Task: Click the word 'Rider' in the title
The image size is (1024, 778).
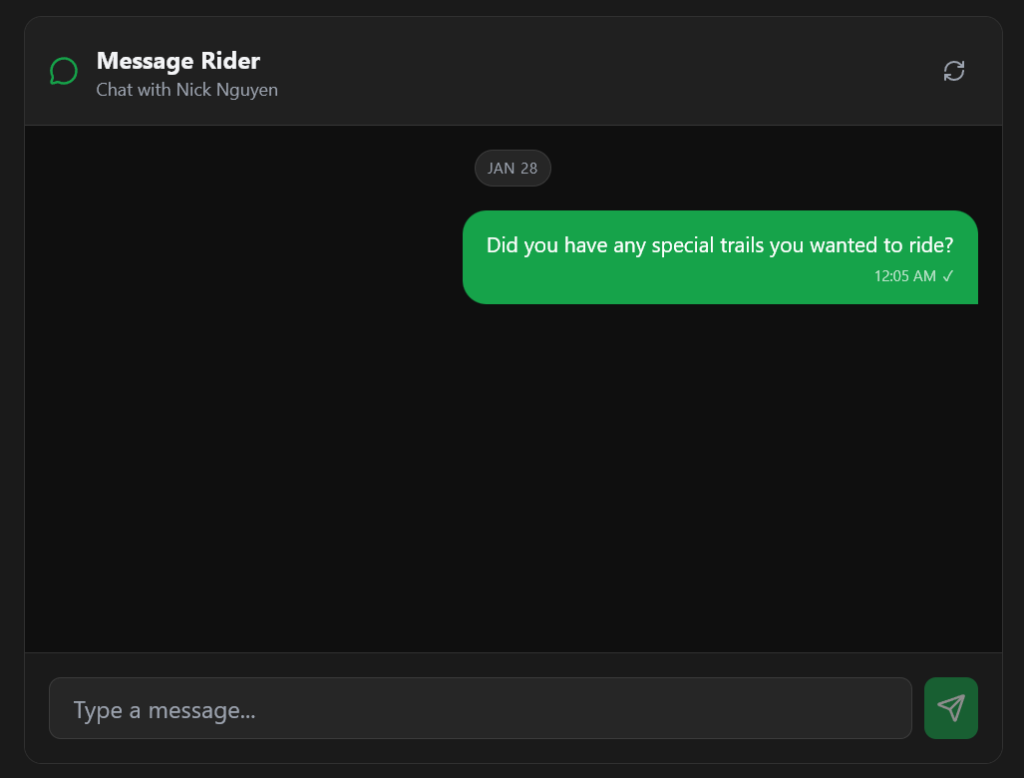Action: click(x=230, y=61)
